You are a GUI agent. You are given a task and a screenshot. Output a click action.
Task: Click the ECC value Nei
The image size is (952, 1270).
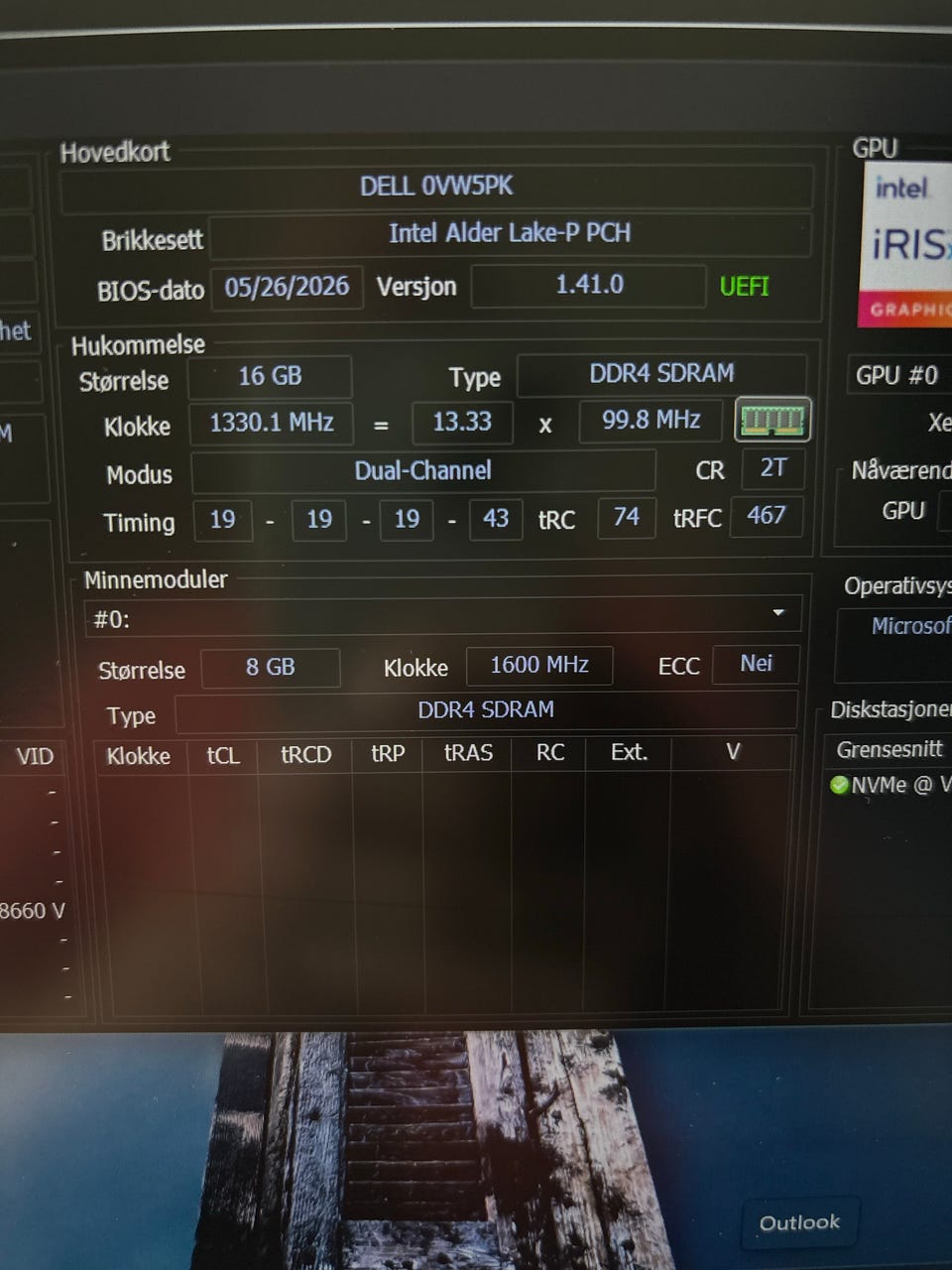[756, 664]
